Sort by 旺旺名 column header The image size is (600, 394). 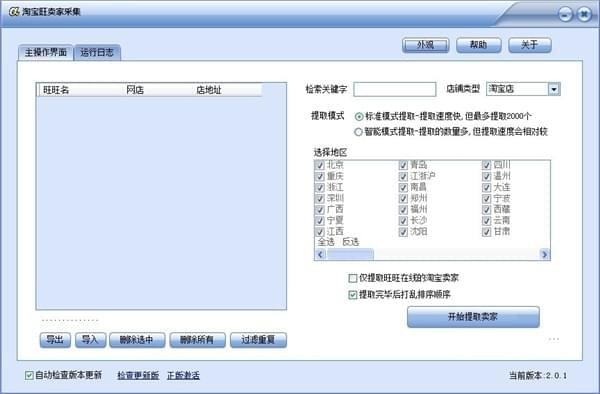tap(79, 90)
